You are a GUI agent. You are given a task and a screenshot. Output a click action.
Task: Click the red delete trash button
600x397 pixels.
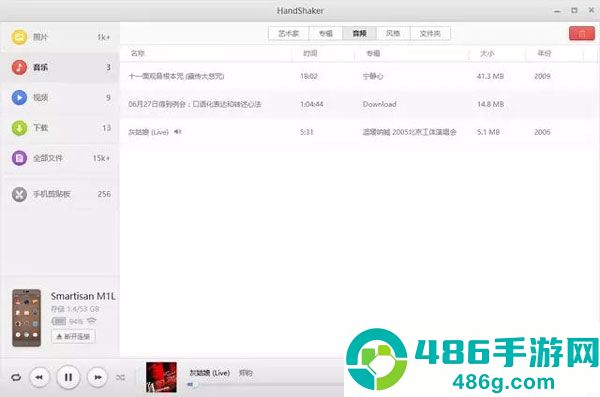(x=582, y=34)
